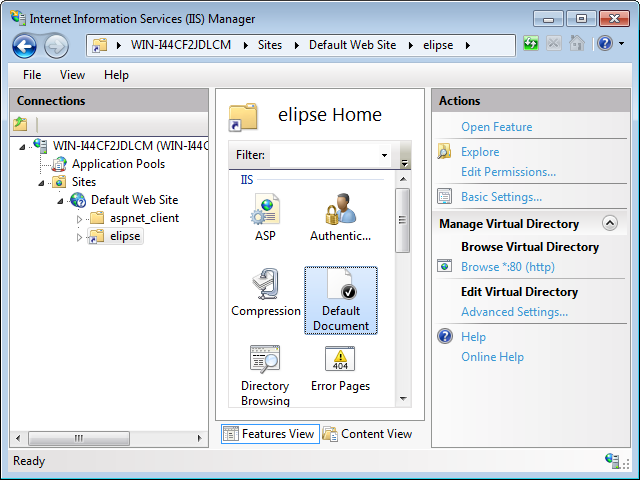Image resolution: width=640 pixels, height=480 pixels.
Task: Open the File menu
Action: pos(32,75)
